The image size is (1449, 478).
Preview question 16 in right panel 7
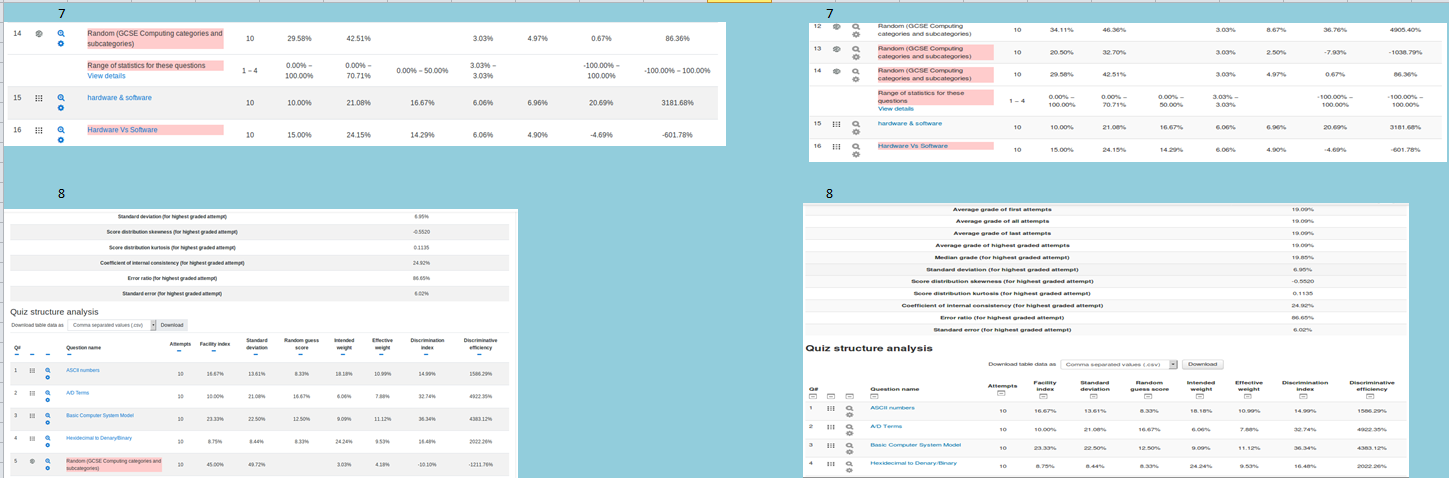pos(856,146)
